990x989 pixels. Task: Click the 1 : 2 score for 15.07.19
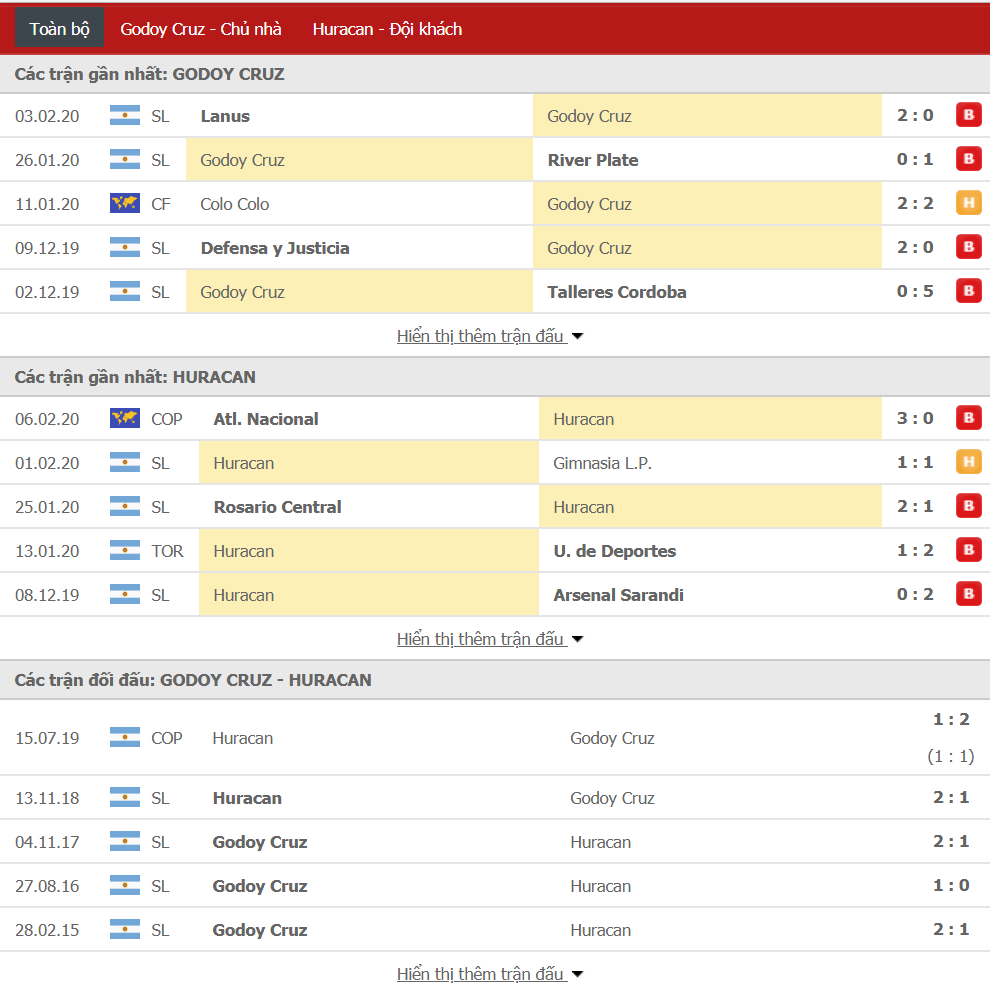click(x=951, y=719)
